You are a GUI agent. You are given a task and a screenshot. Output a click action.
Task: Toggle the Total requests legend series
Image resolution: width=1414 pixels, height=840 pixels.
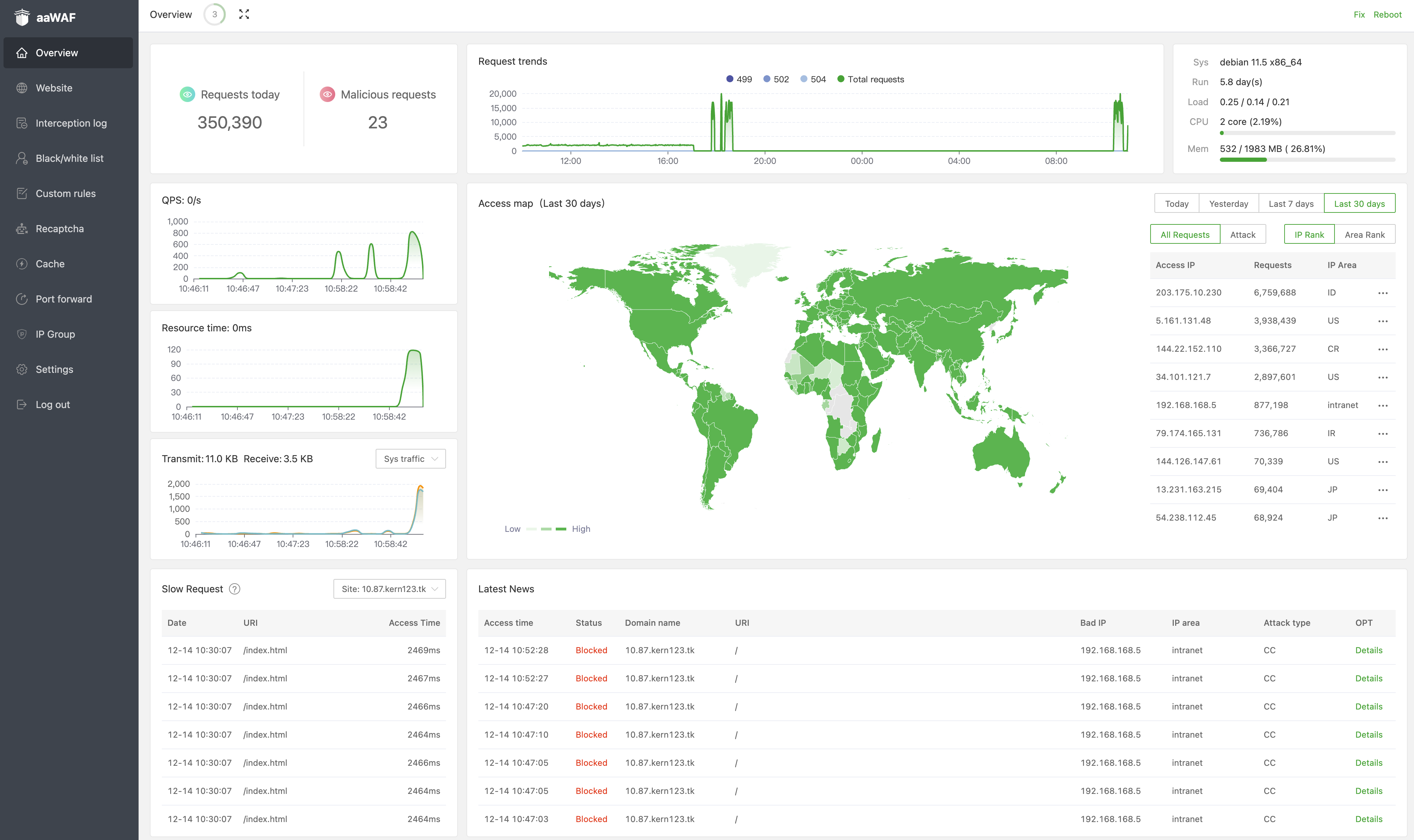coord(870,79)
